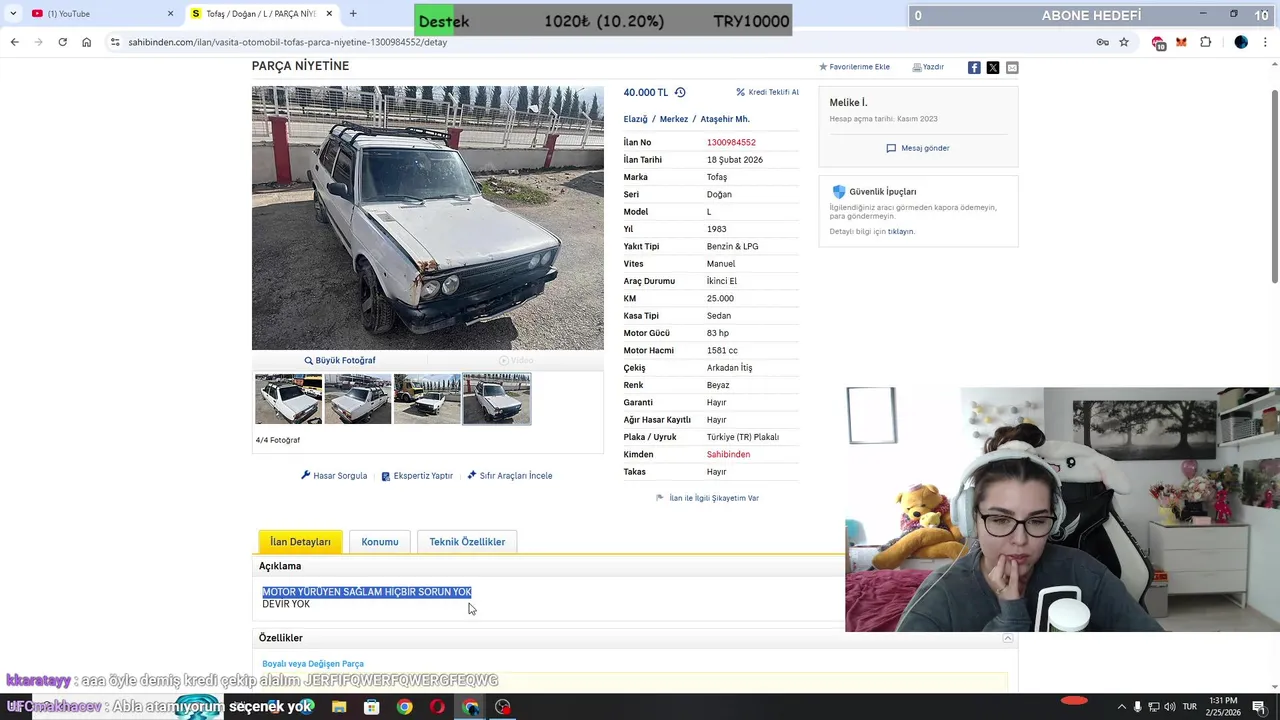Reload the current page

coord(62,42)
